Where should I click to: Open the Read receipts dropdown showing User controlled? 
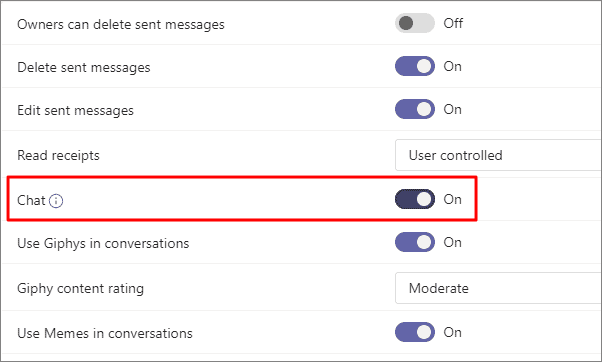498,155
